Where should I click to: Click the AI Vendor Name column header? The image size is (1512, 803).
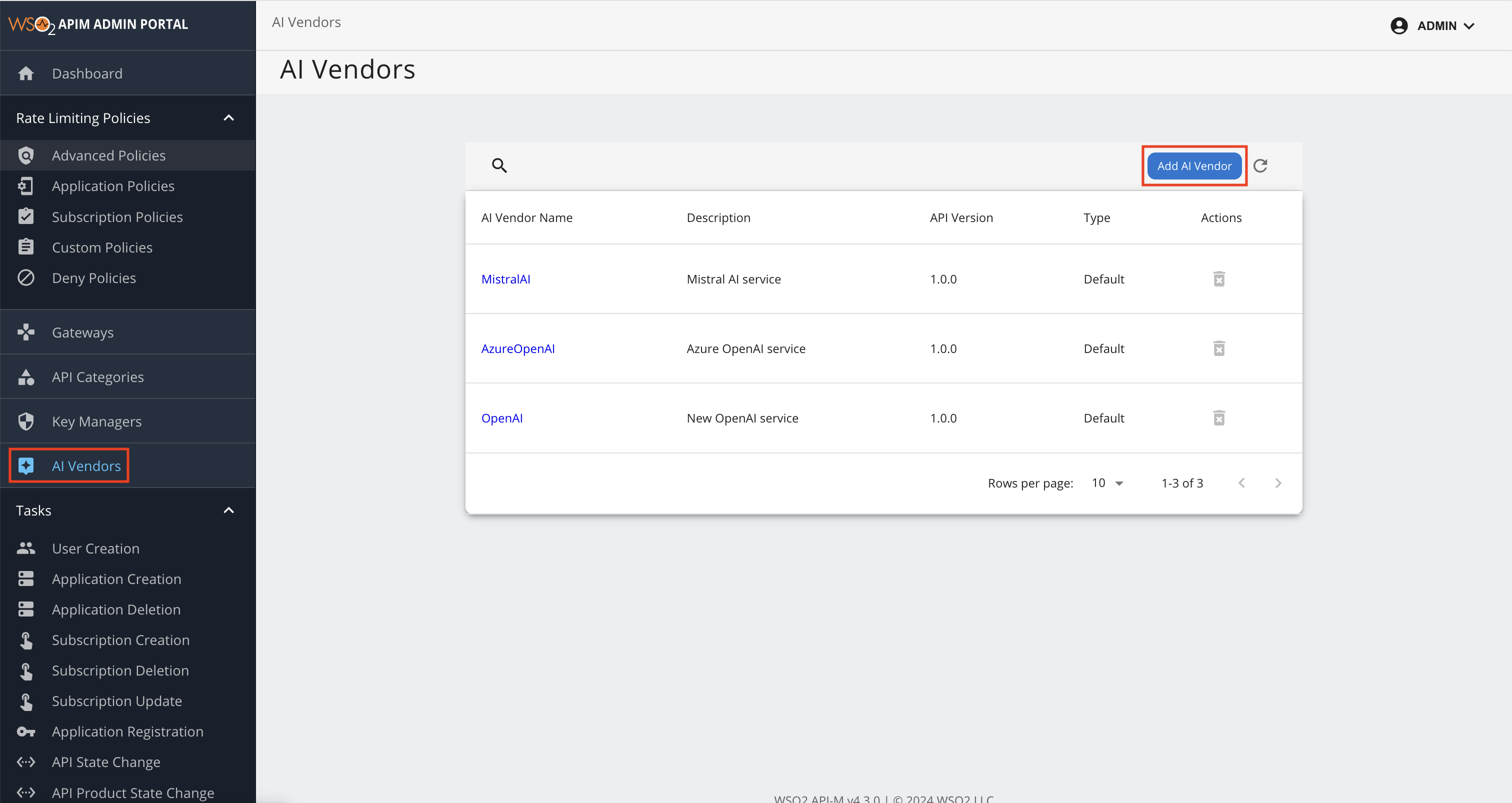[x=526, y=218]
